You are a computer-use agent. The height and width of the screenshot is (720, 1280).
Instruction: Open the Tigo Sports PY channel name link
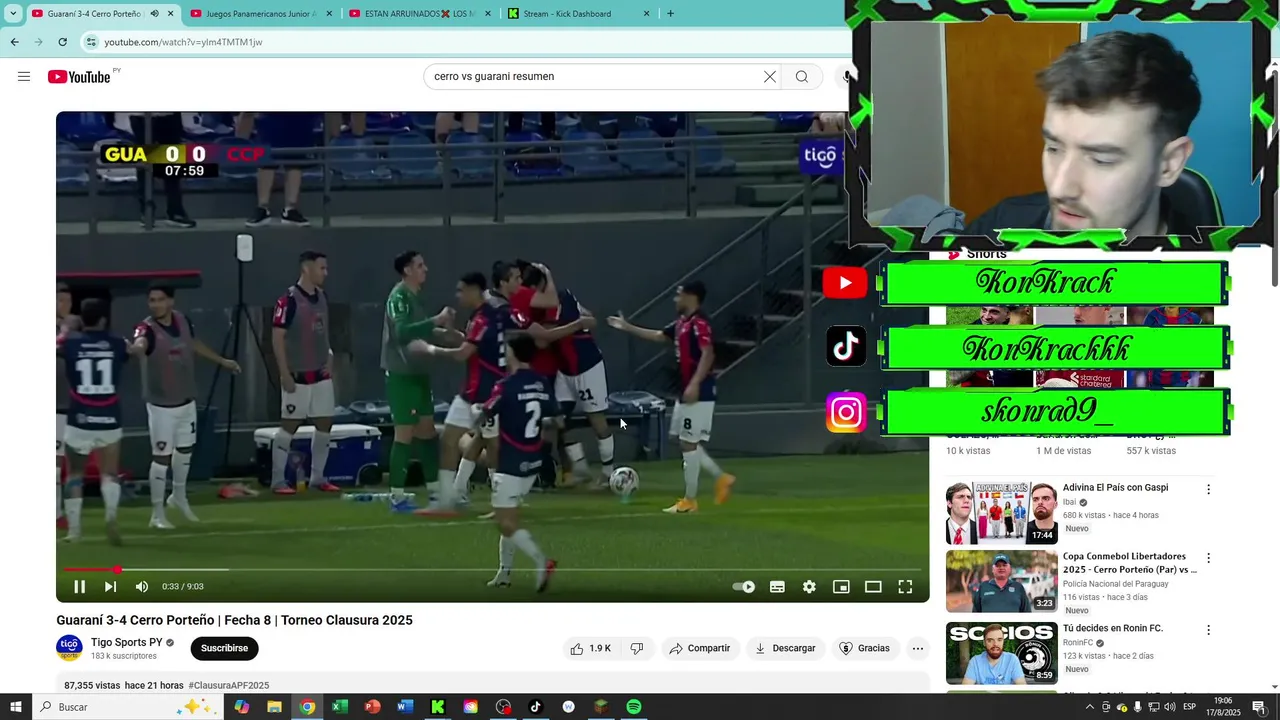click(x=126, y=643)
